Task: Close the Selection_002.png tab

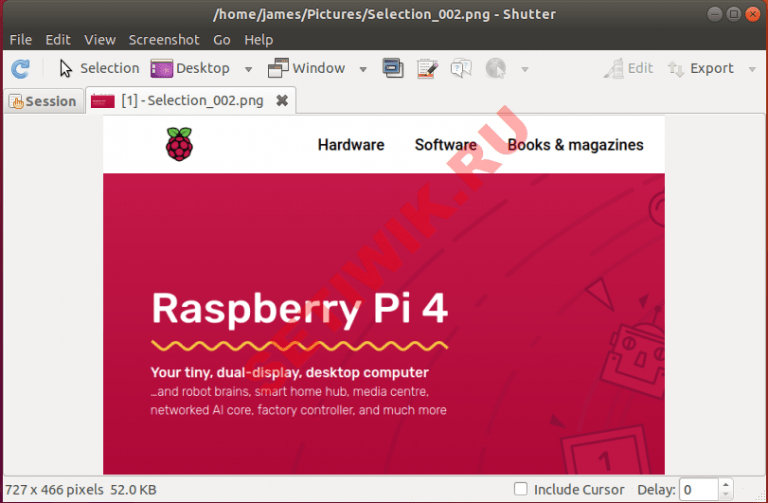Action: tap(282, 101)
